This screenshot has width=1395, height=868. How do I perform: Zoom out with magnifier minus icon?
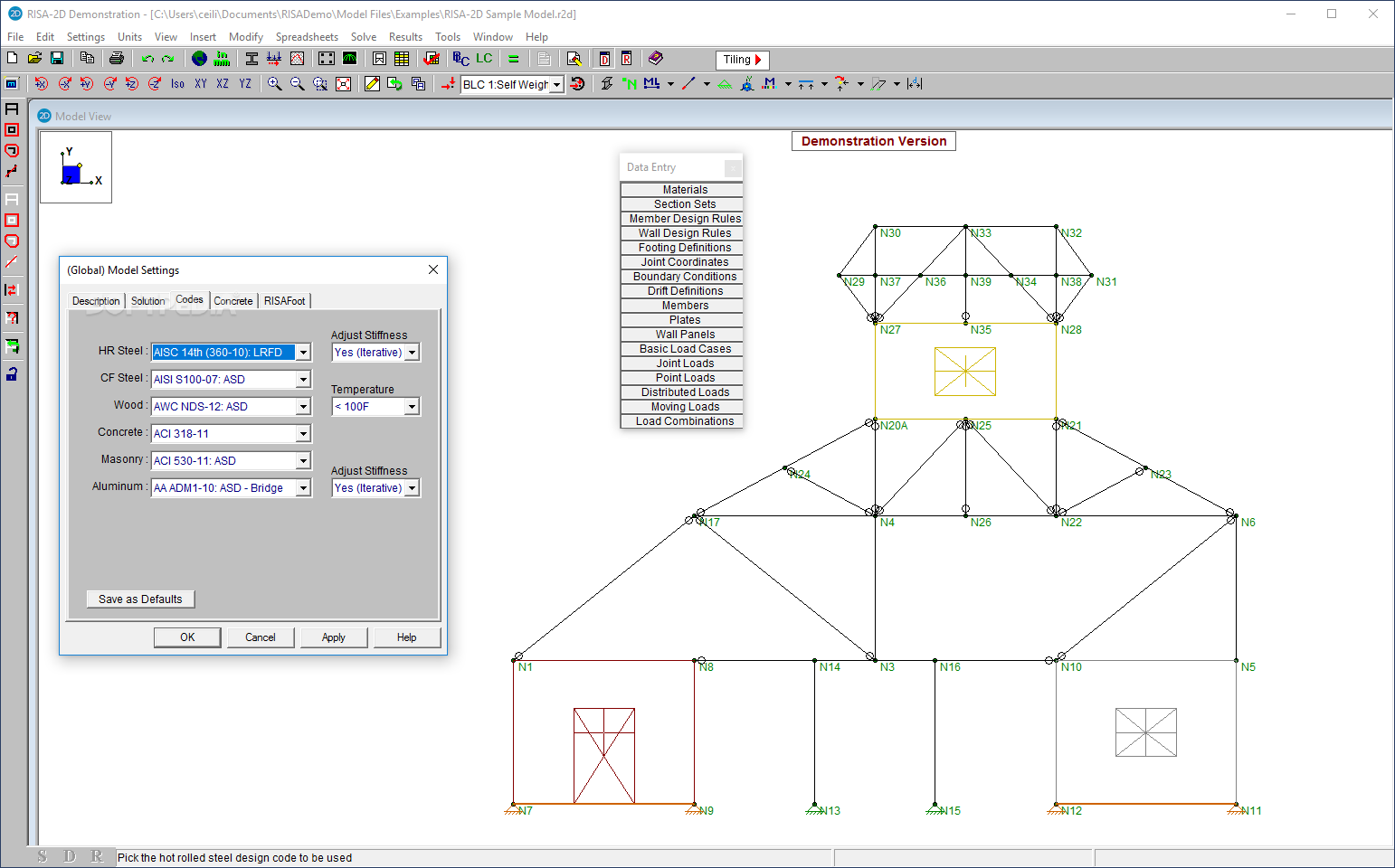(297, 84)
